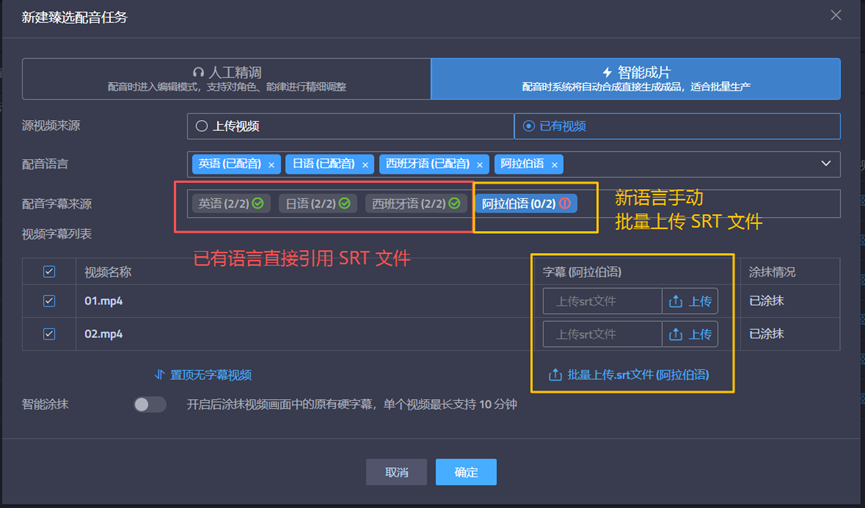The image size is (865, 508).
Task: Remove the 英语 (已配音) language tag
Action: [x=271, y=164]
